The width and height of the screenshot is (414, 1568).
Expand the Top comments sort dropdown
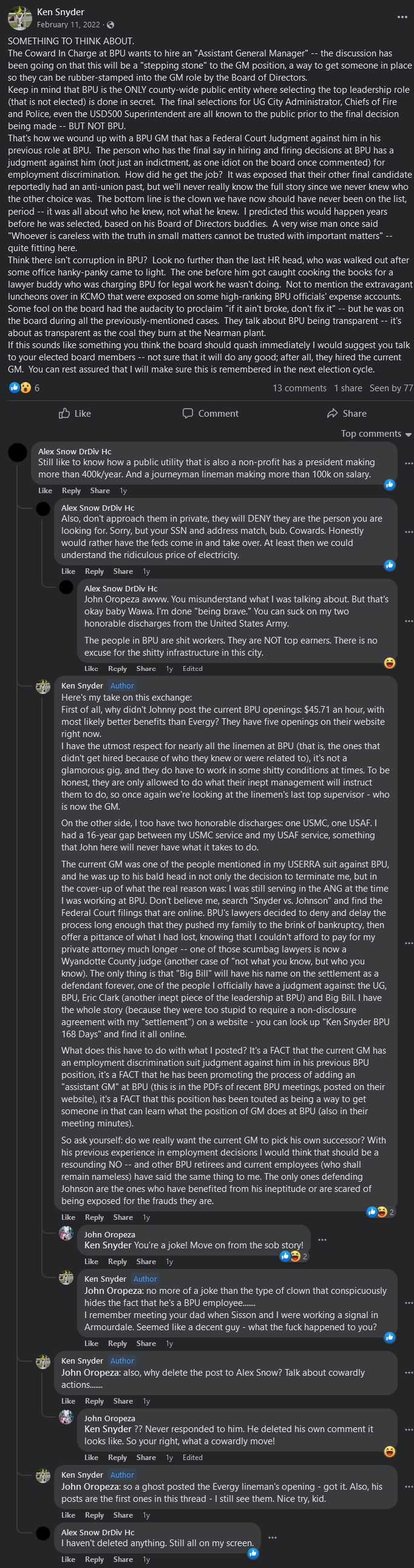(376, 434)
